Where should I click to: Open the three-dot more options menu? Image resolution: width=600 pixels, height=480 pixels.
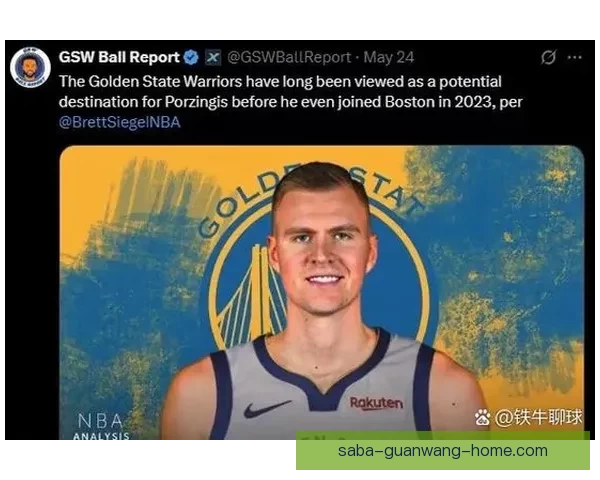click(x=575, y=57)
